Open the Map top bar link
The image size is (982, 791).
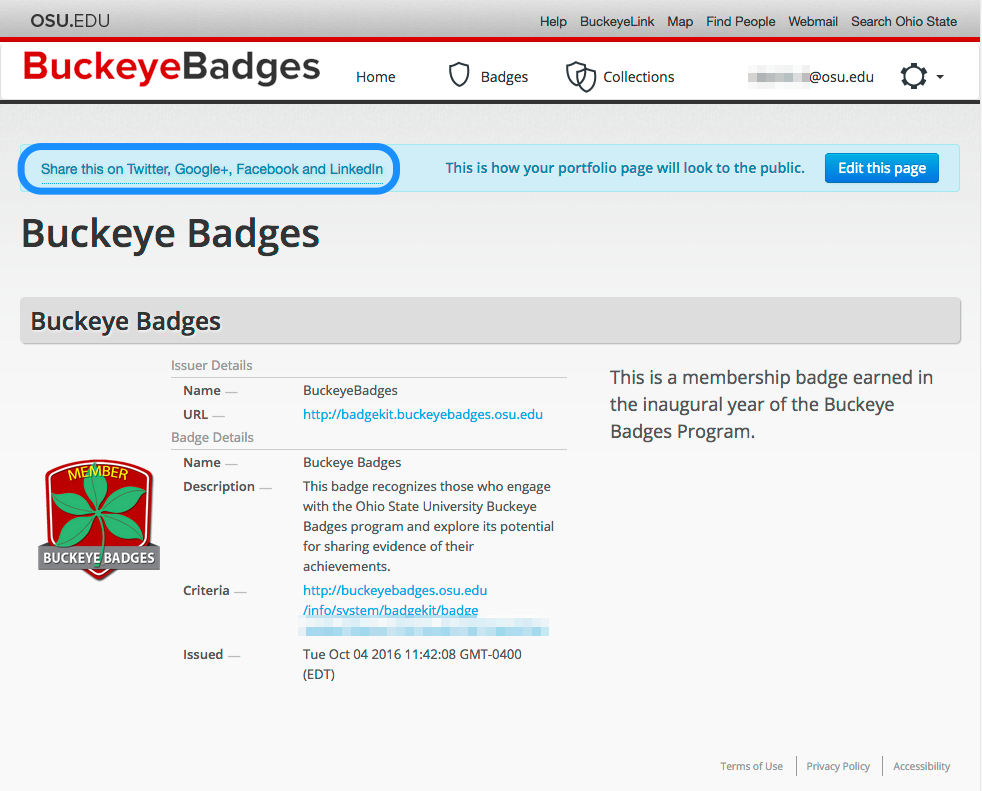point(680,21)
